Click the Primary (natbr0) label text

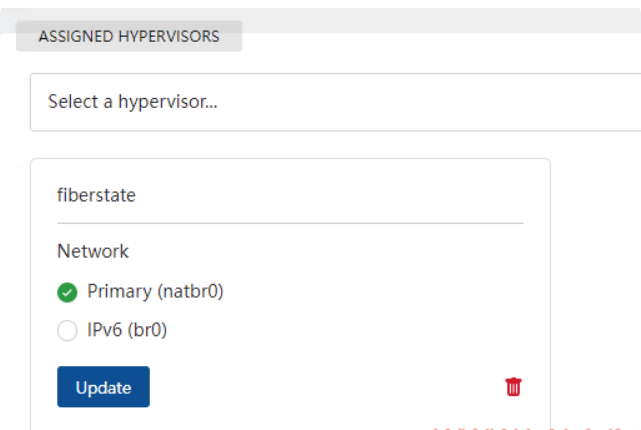click(x=155, y=291)
